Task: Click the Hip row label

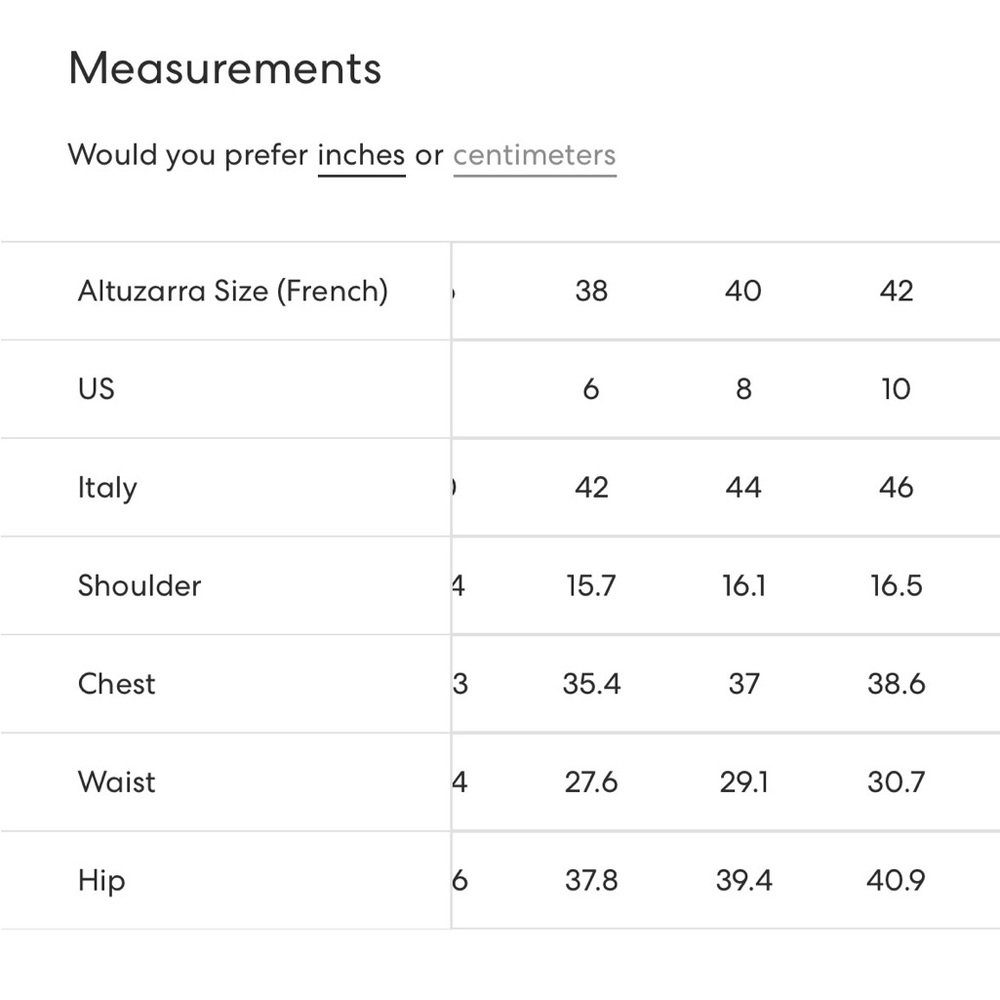Action: tap(102, 881)
